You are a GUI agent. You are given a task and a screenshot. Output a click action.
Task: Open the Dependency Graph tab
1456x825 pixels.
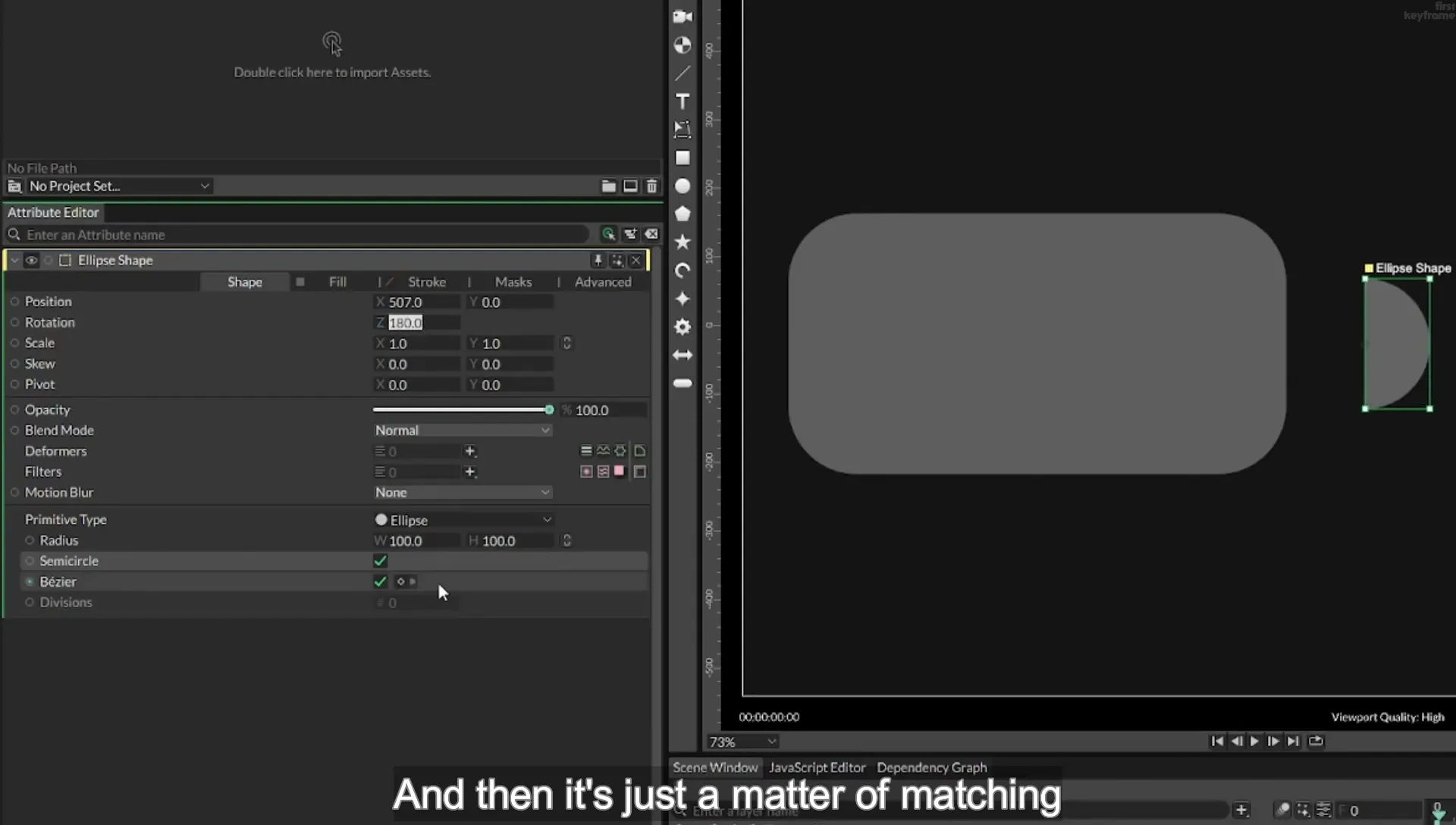click(932, 767)
